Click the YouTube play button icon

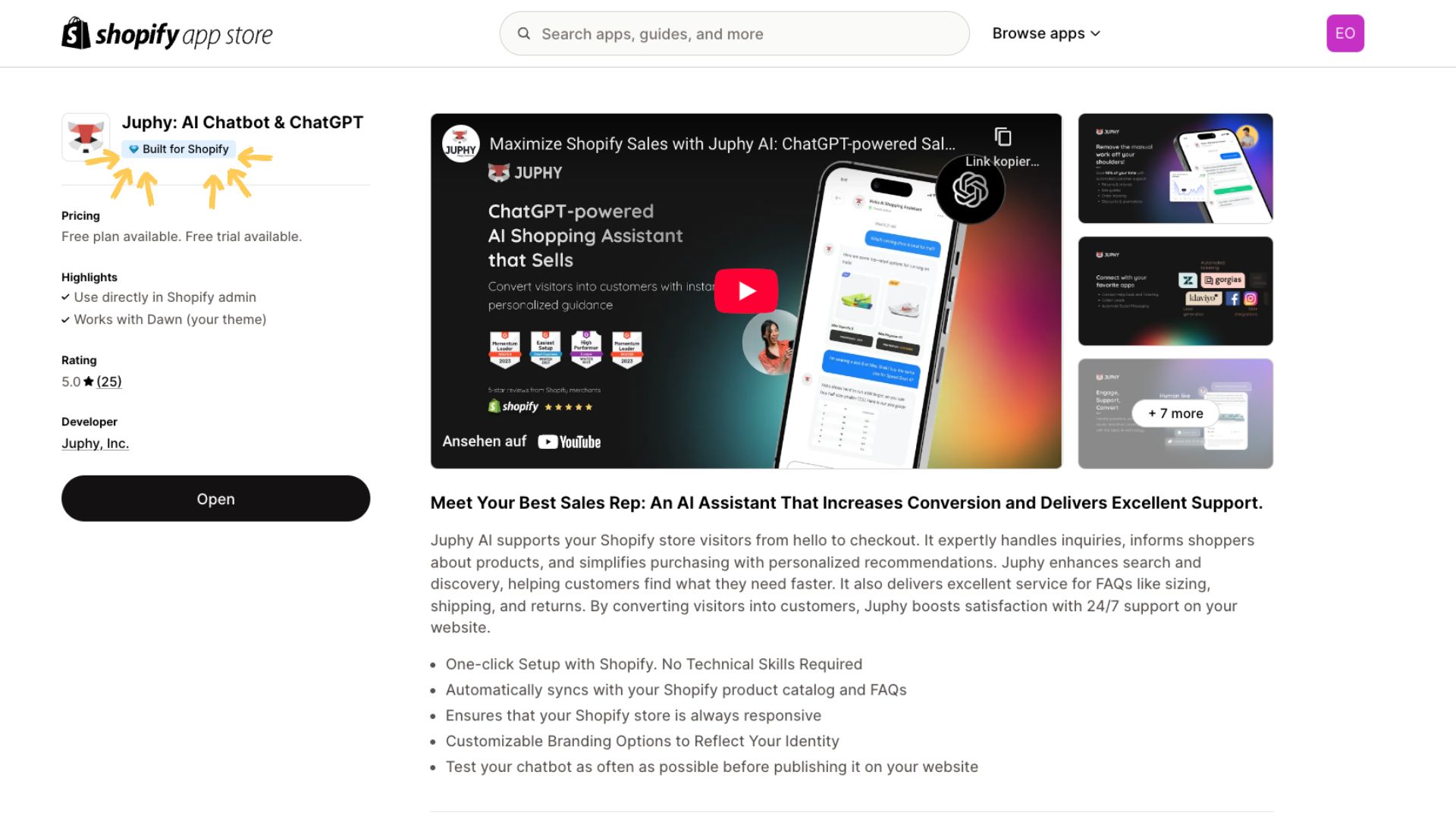(747, 290)
